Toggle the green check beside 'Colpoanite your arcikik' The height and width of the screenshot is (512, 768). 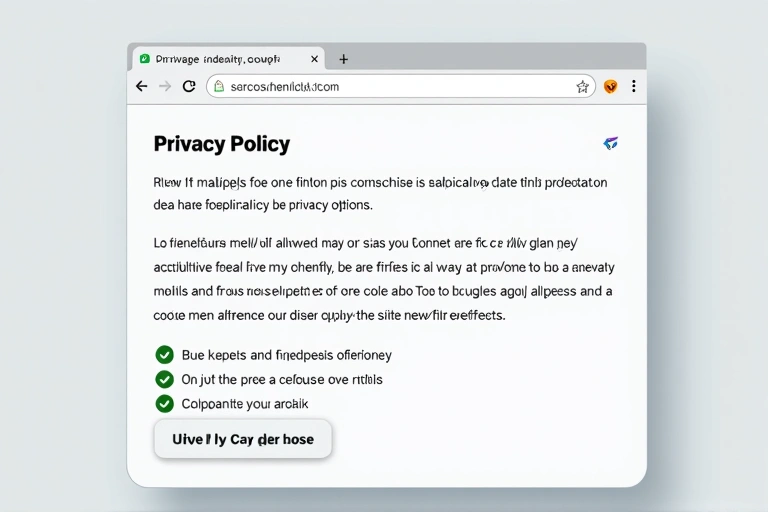pos(165,404)
